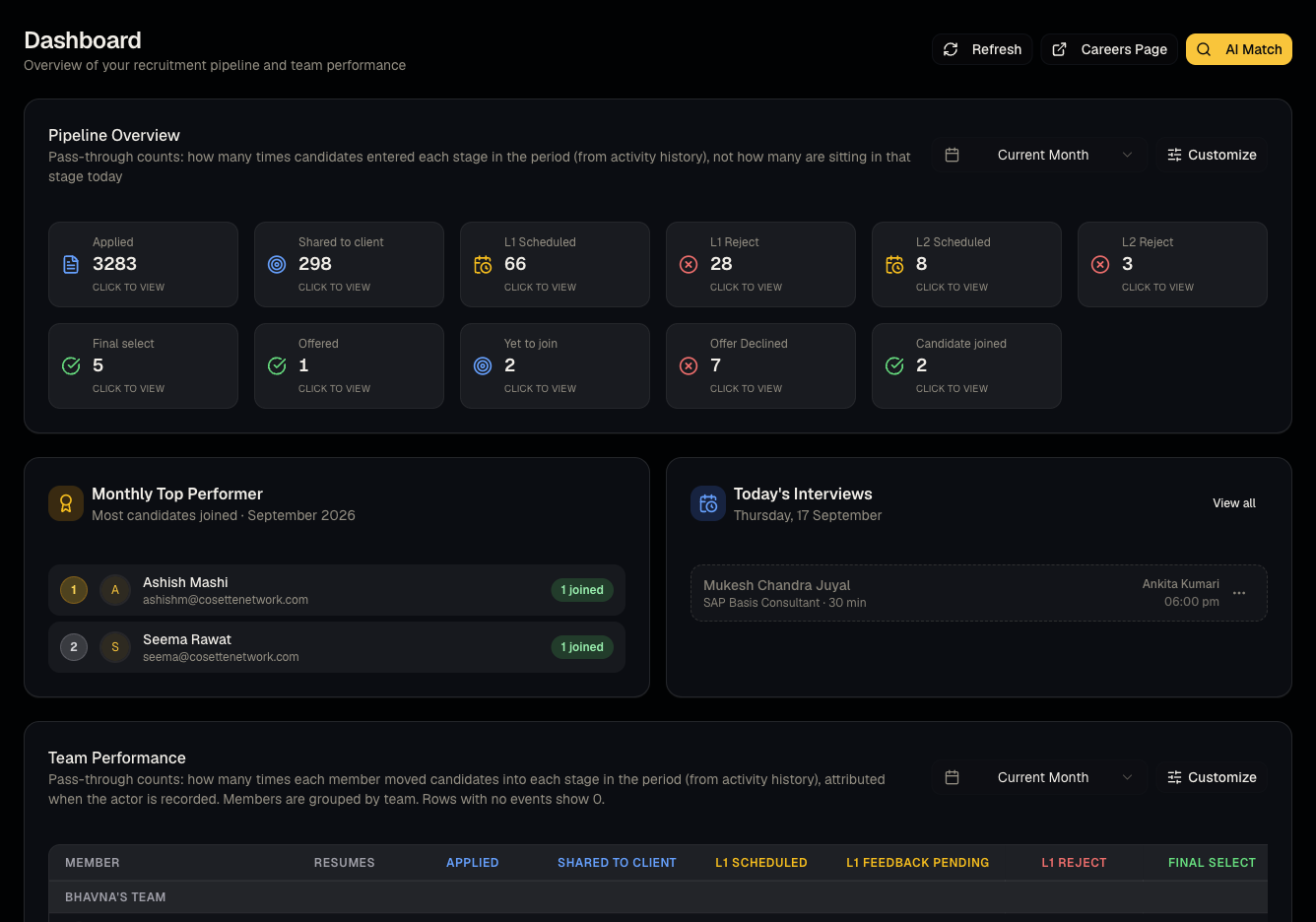The width and height of the screenshot is (1316, 922).
Task: Click green check icon on Offered card
Action: point(277,365)
